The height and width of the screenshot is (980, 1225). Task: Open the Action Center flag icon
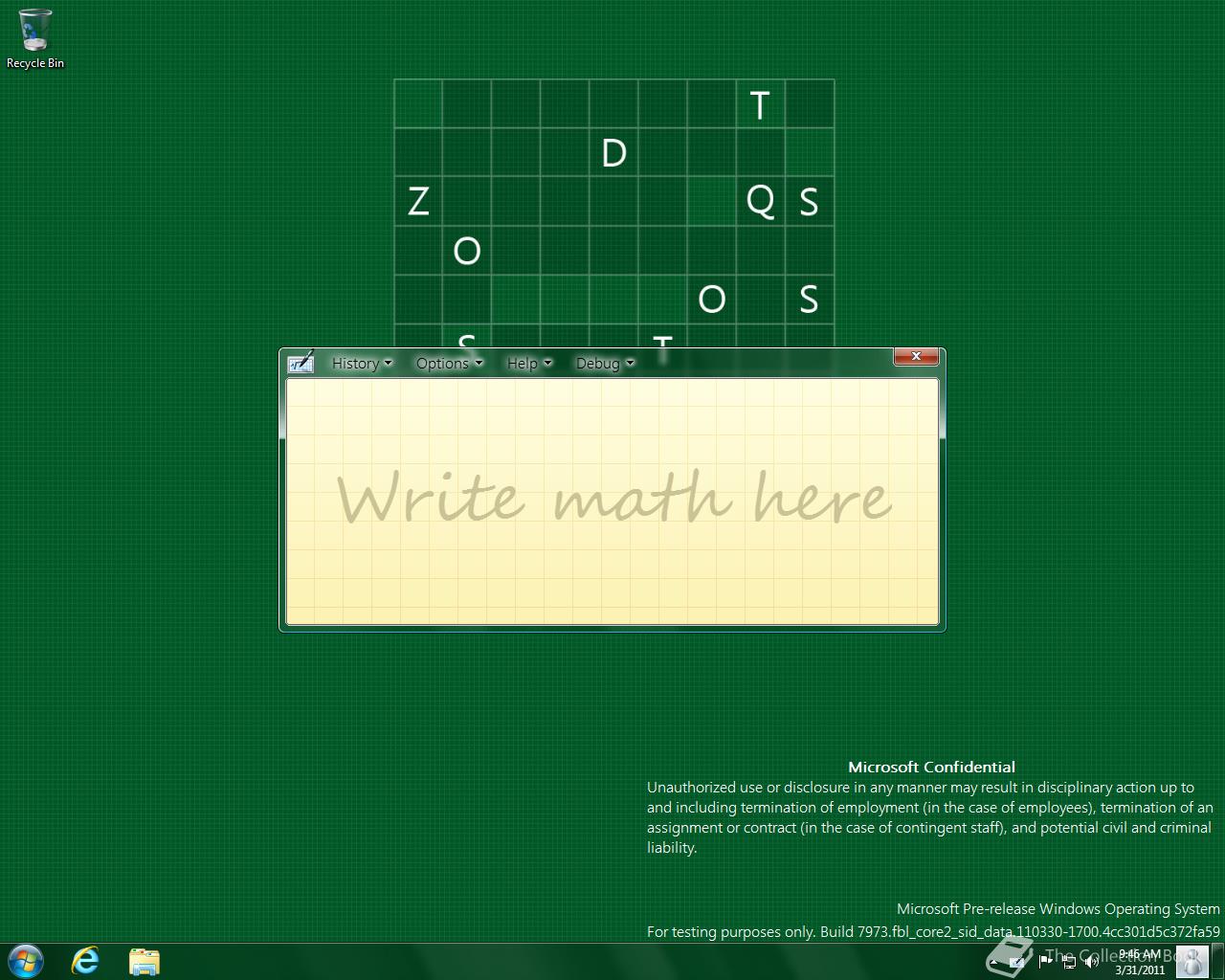(1045, 961)
